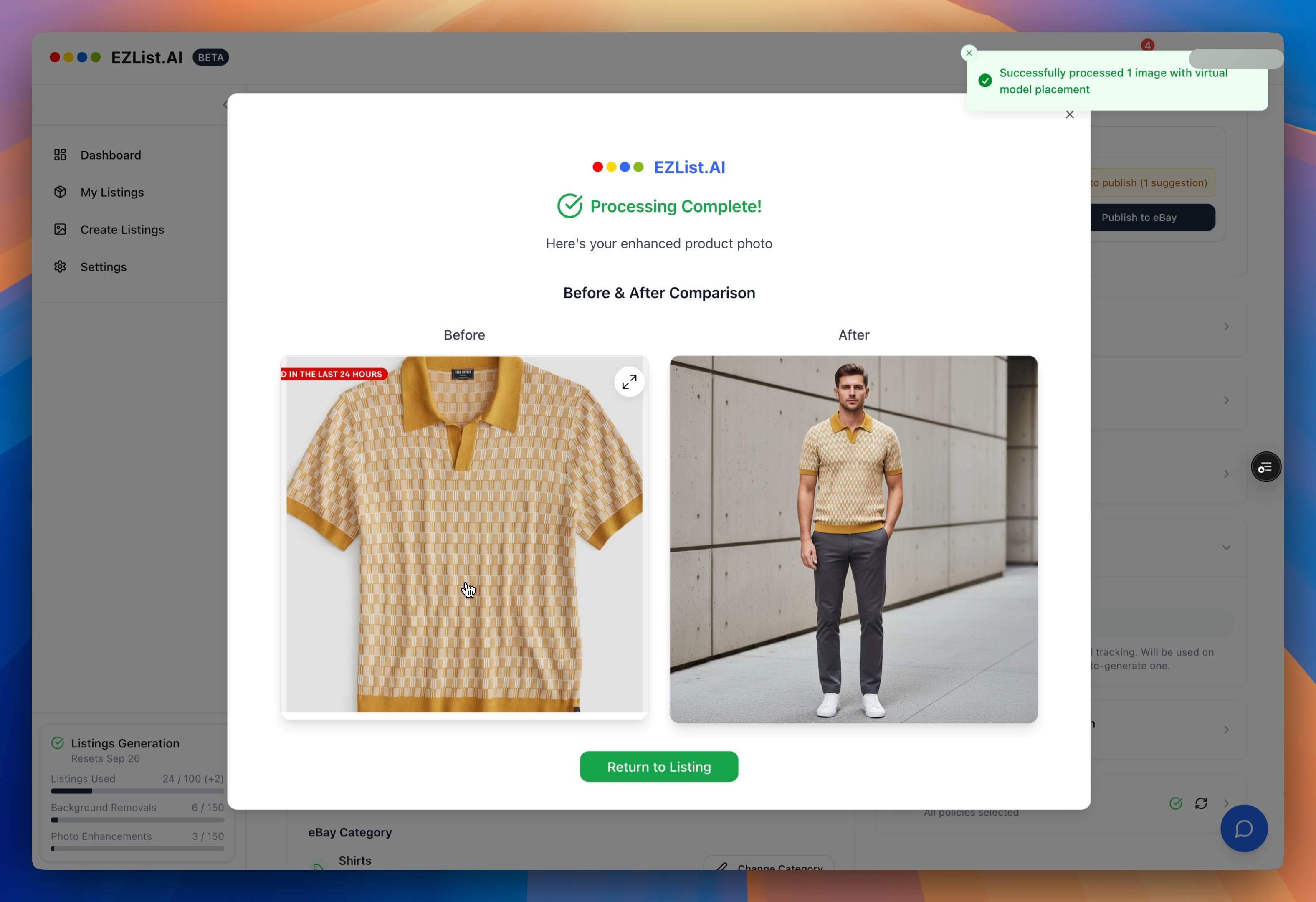
Task: Click the Dashboard grid icon
Action: (60, 155)
